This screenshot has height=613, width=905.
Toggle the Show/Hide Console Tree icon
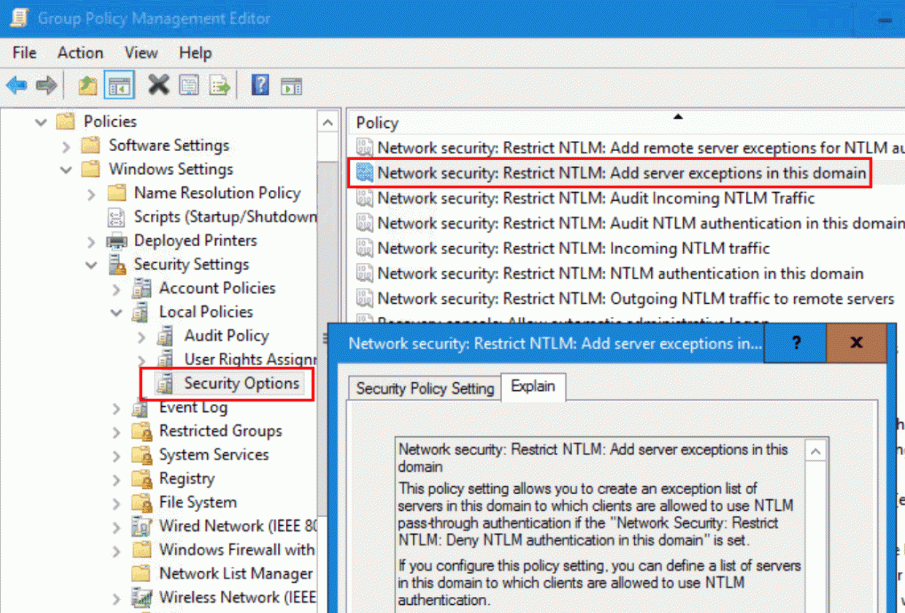pos(119,86)
